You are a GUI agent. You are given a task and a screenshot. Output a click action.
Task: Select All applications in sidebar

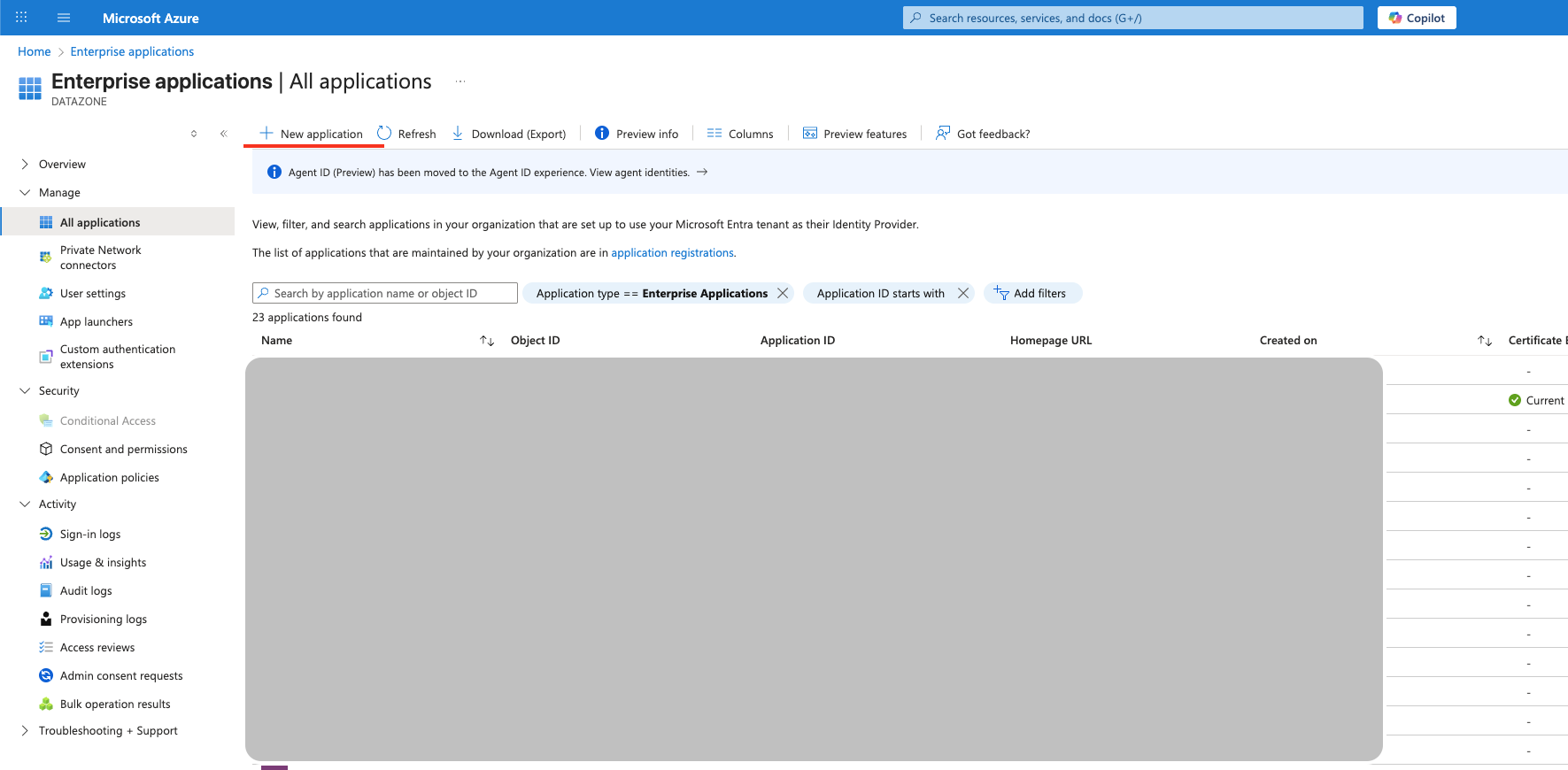[117, 222]
